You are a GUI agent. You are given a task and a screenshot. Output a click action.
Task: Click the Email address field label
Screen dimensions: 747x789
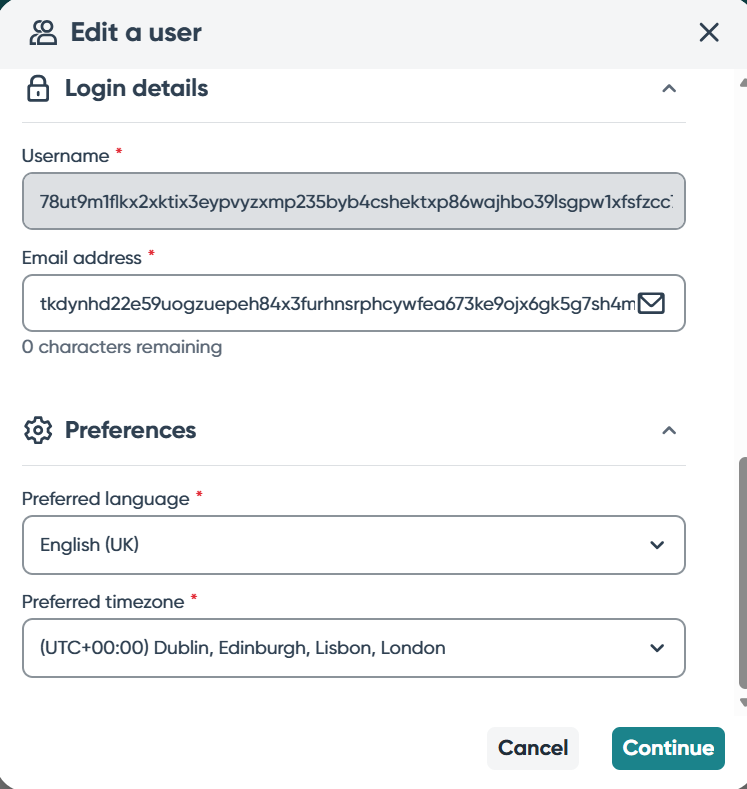coord(82,258)
